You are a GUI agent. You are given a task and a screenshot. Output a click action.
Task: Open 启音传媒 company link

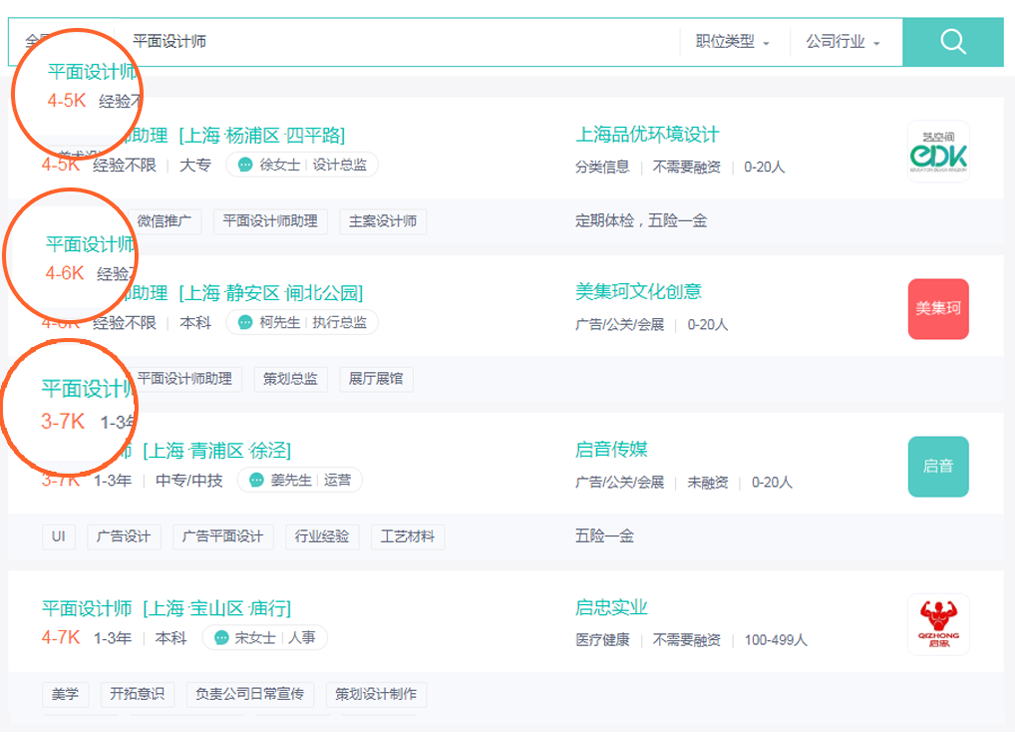tap(611, 450)
